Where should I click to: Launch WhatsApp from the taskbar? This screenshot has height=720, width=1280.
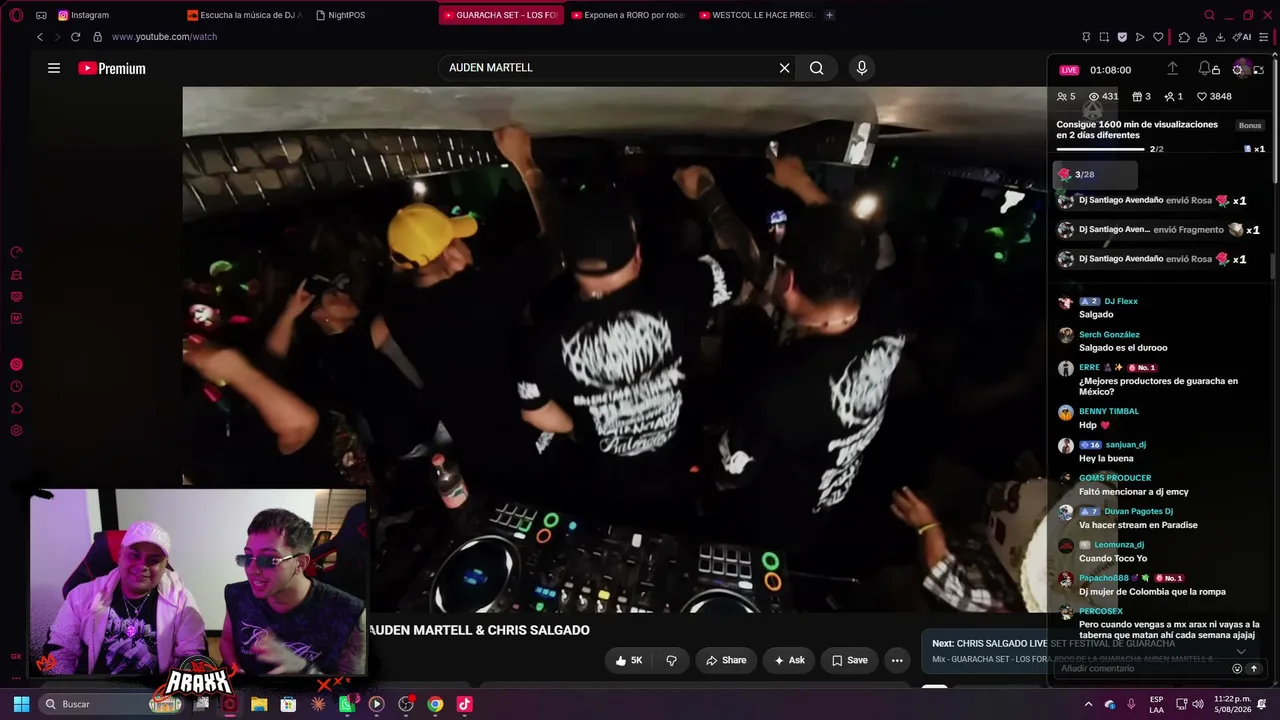click(347, 704)
